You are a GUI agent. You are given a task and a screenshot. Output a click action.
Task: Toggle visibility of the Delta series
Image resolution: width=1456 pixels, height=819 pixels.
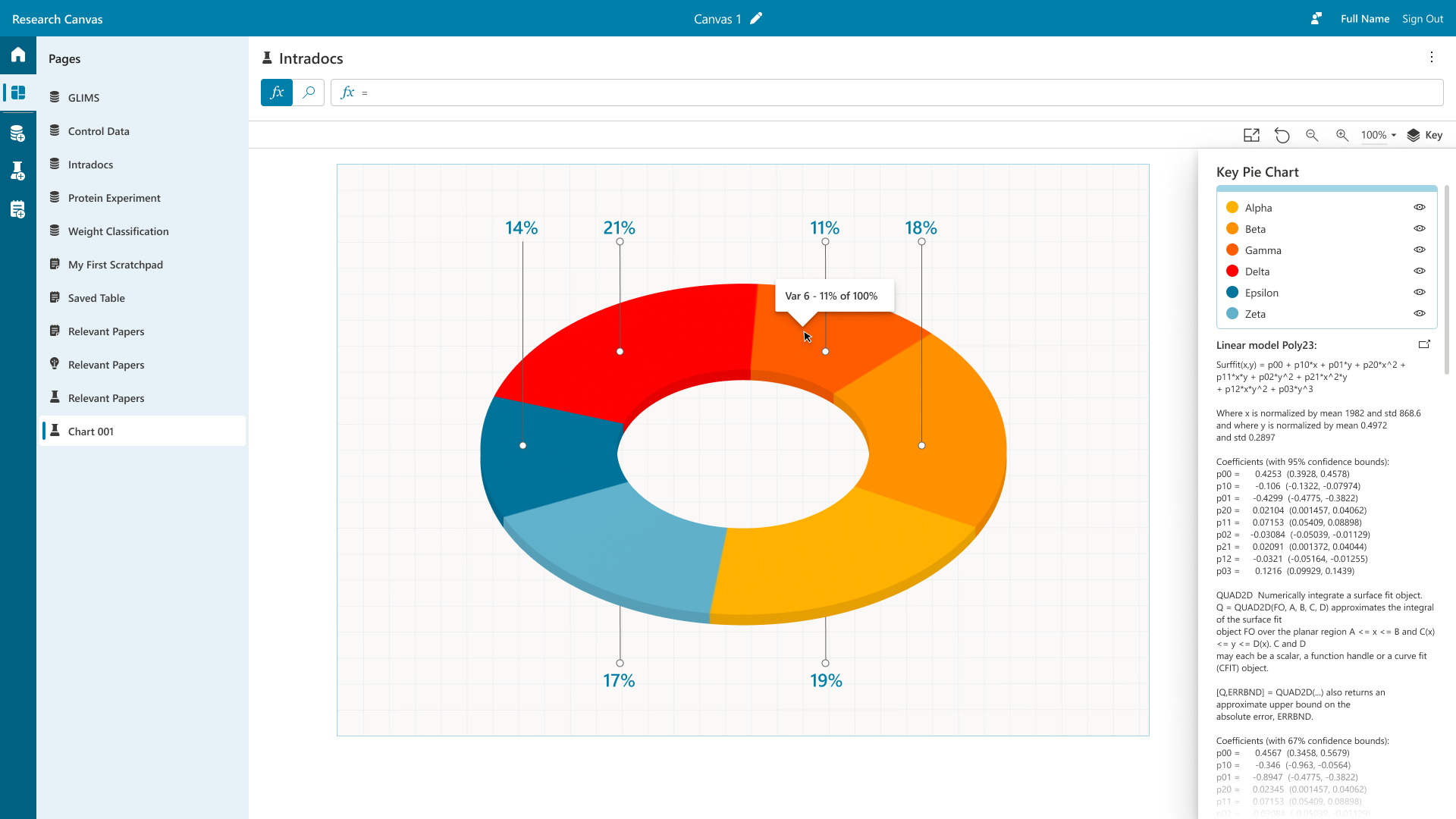tap(1420, 271)
